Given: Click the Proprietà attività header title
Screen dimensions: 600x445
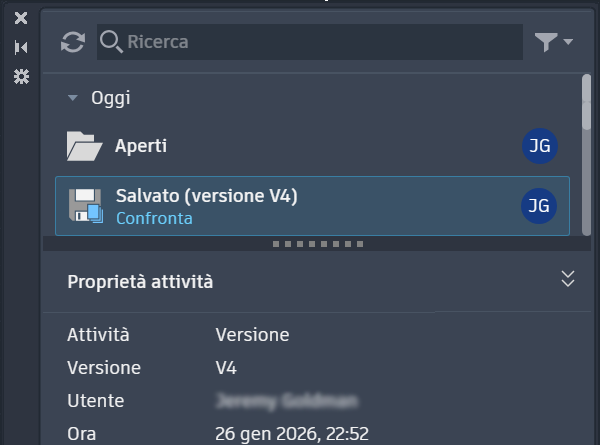Looking at the screenshot, I should point(140,282).
